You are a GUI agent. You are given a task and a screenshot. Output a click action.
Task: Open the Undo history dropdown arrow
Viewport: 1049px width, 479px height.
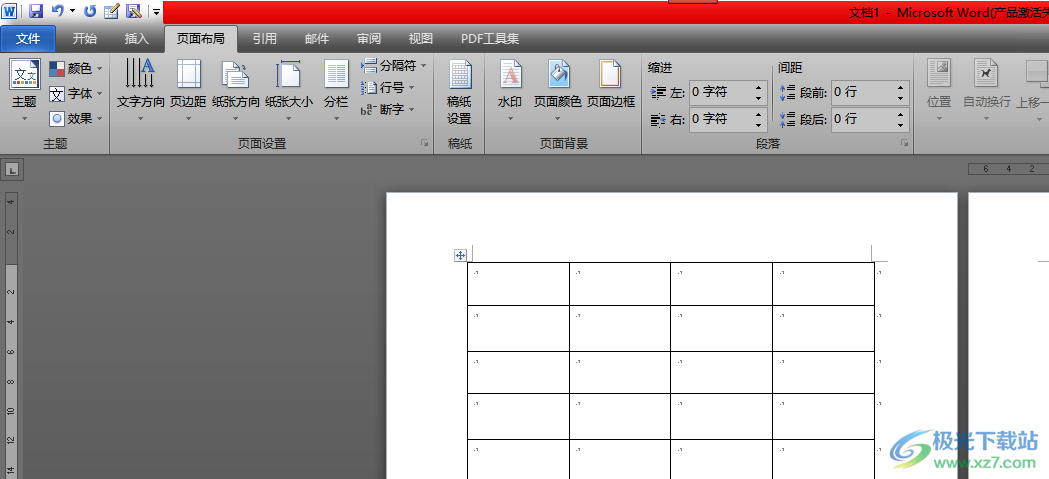[72, 11]
